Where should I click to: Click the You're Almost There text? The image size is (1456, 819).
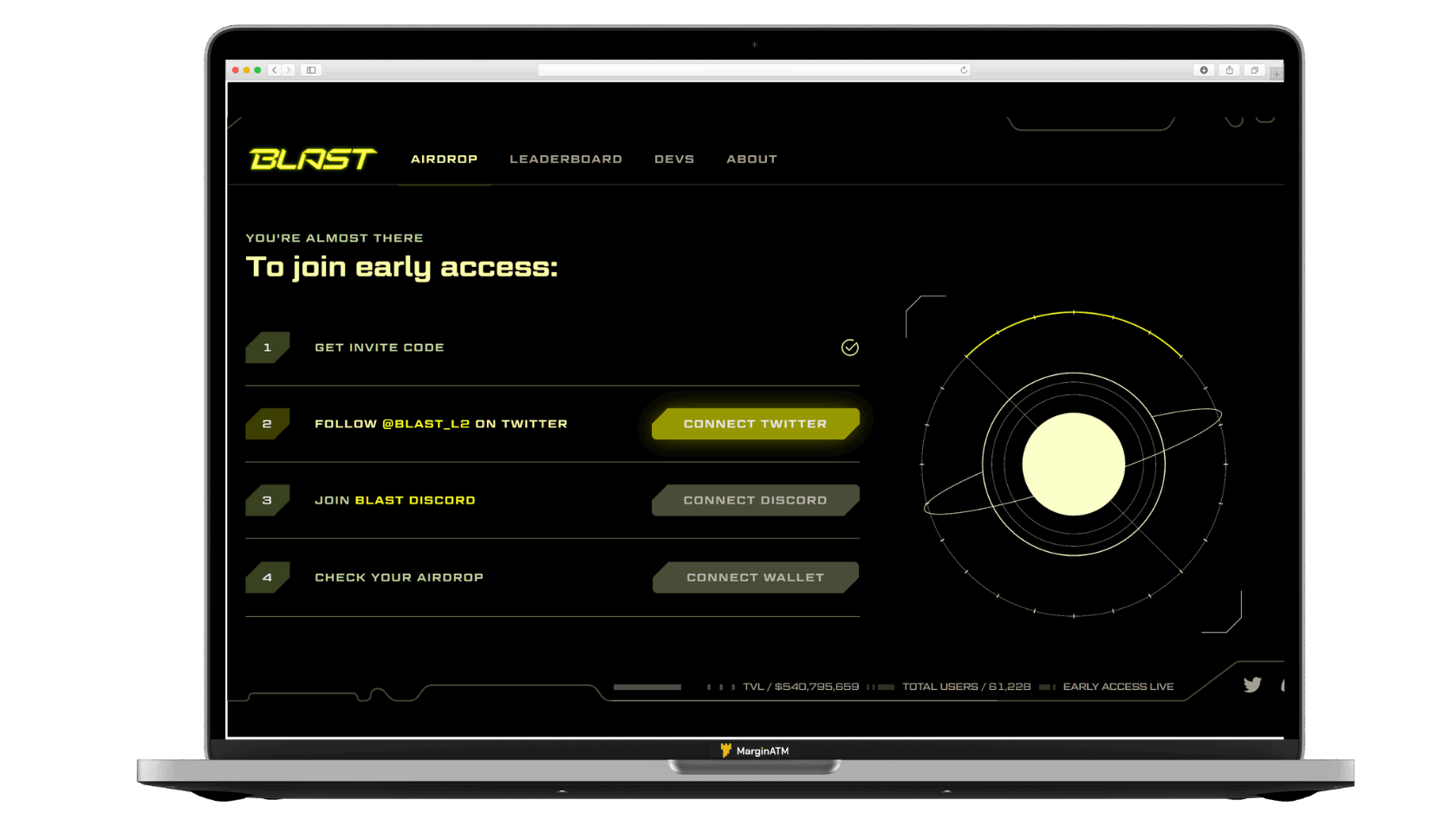point(335,237)
